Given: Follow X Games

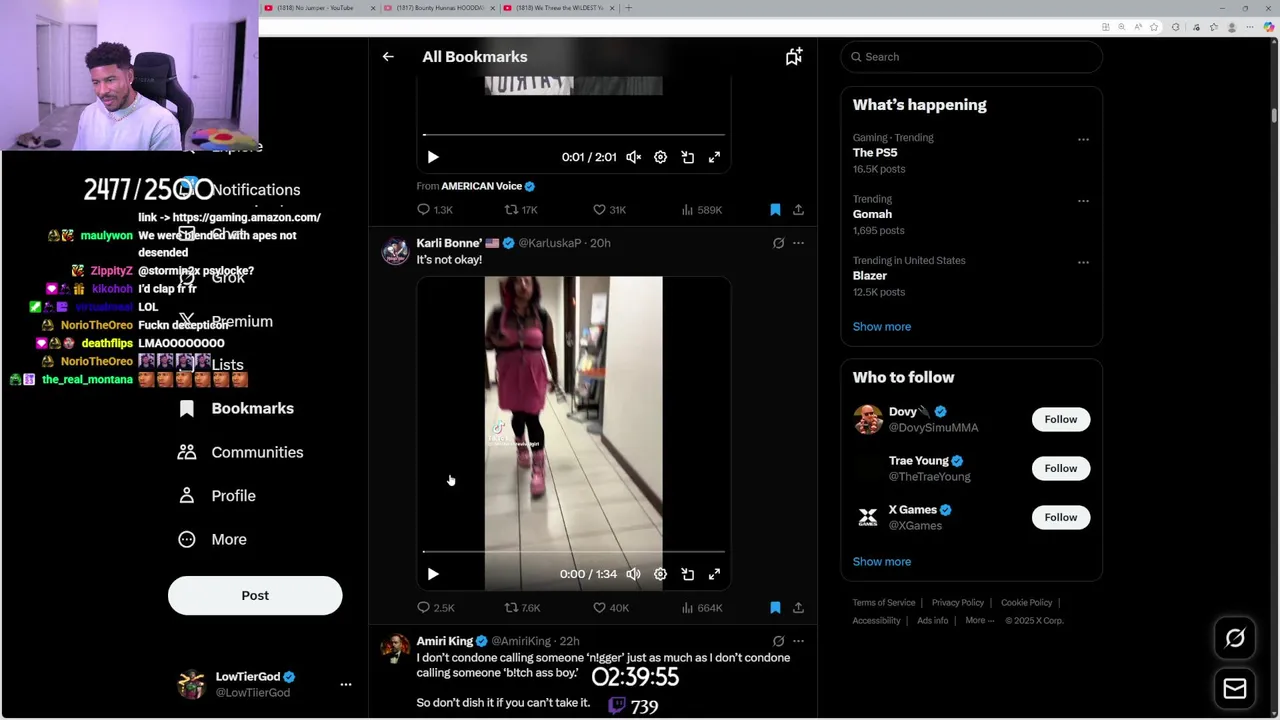Looking at the screenshot, I should 1061,518.
